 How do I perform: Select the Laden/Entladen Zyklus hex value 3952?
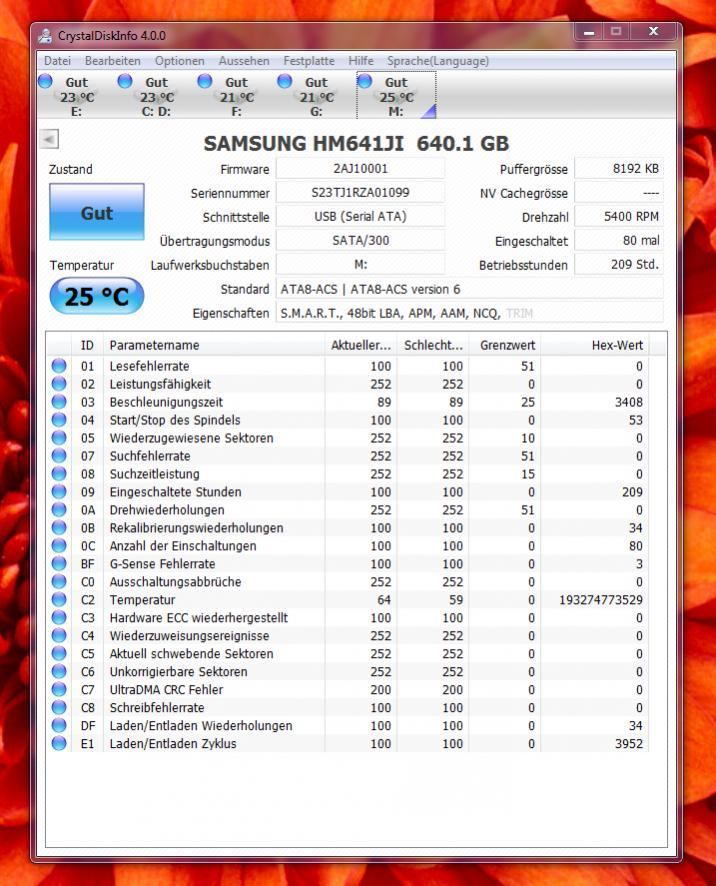tap(628, 744)
